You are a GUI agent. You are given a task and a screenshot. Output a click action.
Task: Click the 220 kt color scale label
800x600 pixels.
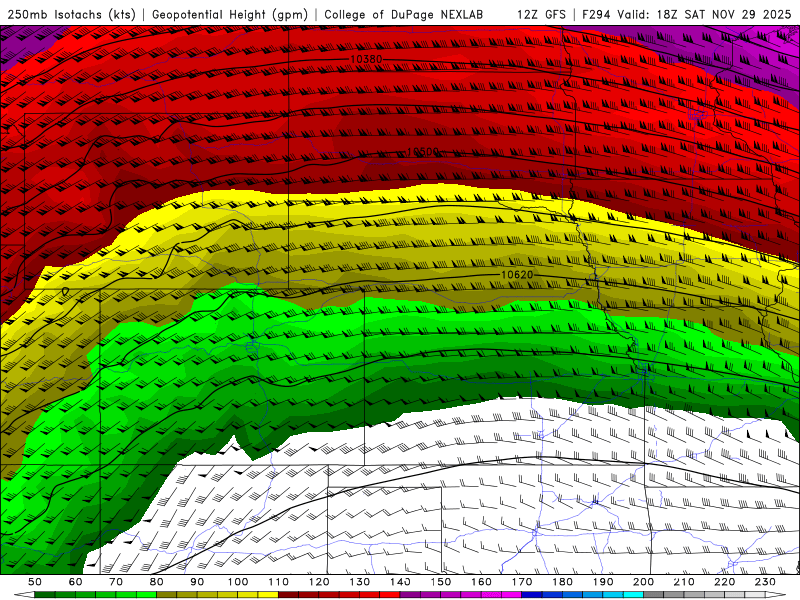[724, 582]
